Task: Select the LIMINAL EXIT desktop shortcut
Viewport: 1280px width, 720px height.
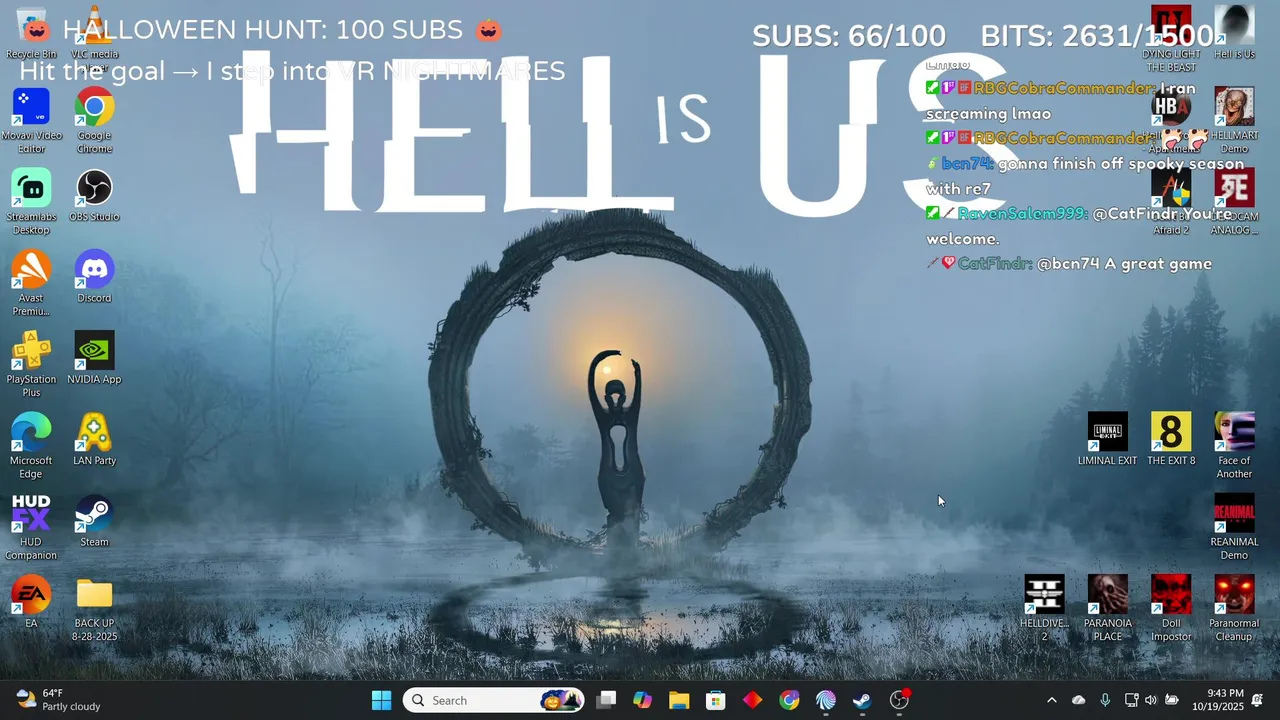Action: (1108, 439)
